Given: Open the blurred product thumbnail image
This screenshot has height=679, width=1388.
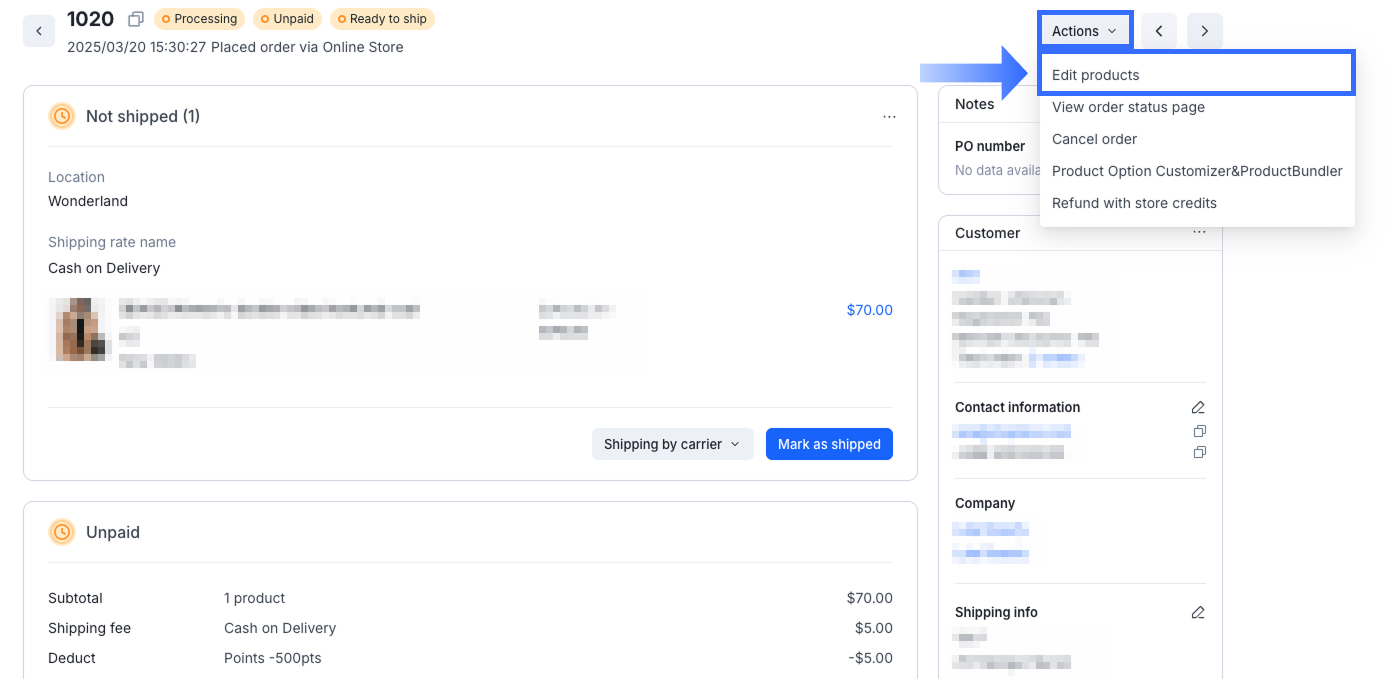Looking at the screenshot, I should pyautogui.click(x=78, y=329).
